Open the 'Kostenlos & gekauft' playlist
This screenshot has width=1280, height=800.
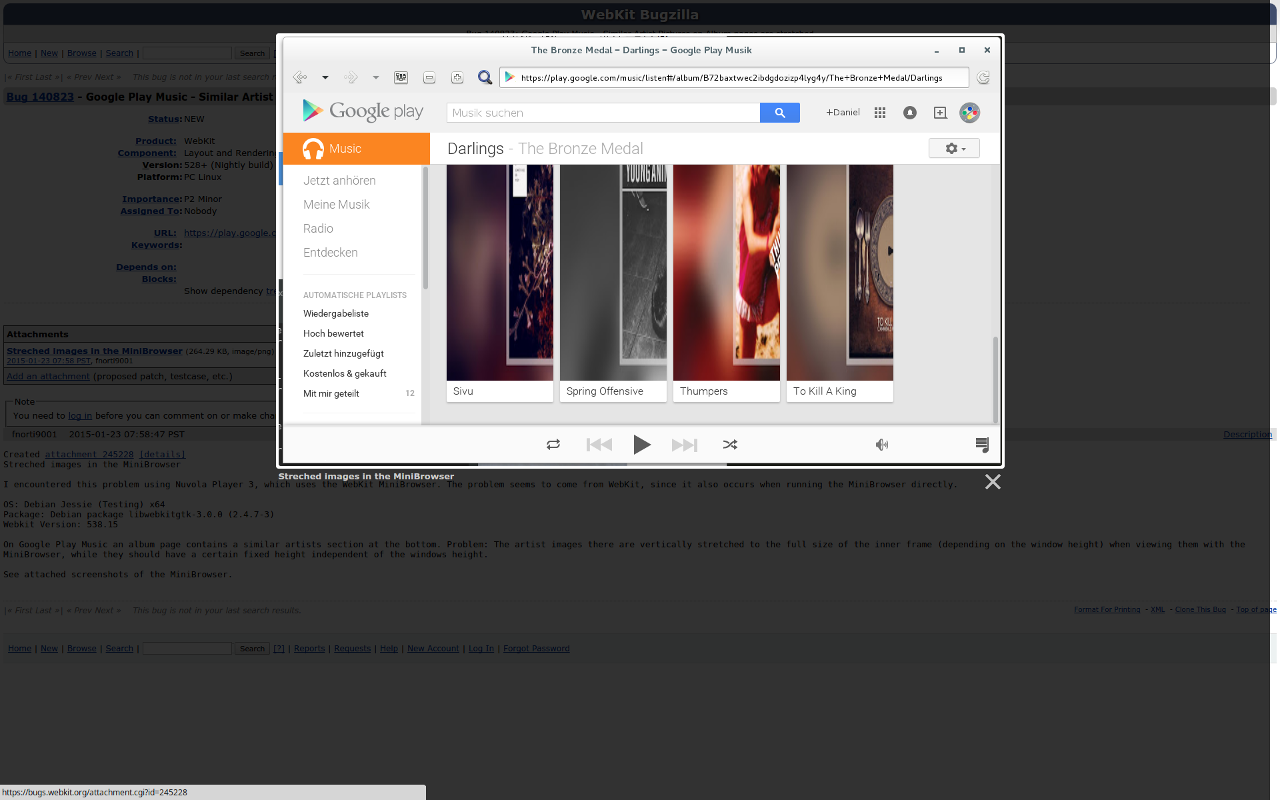point(344,374)
